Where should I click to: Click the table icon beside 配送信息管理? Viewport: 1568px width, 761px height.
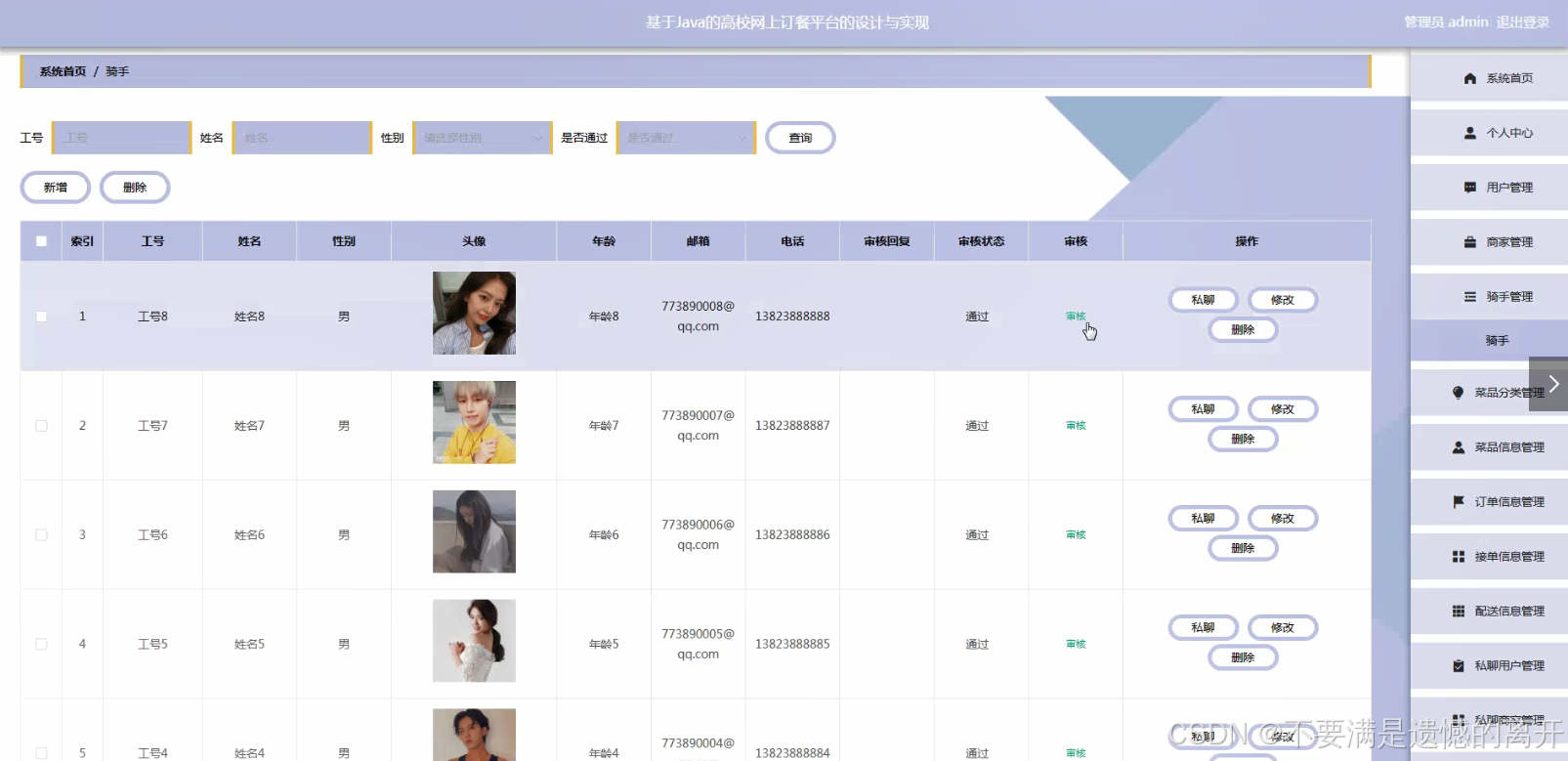point(1458,612)
